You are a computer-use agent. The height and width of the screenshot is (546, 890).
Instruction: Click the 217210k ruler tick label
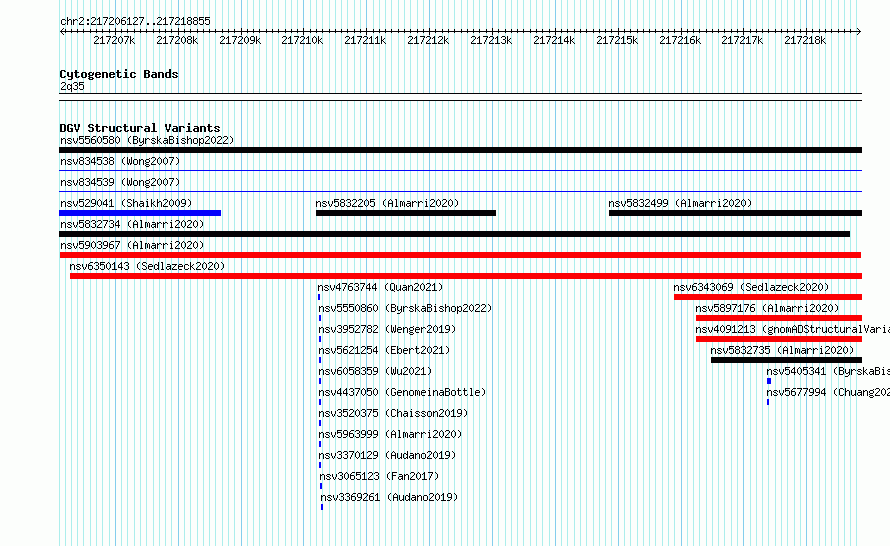[x=302, y=40]
